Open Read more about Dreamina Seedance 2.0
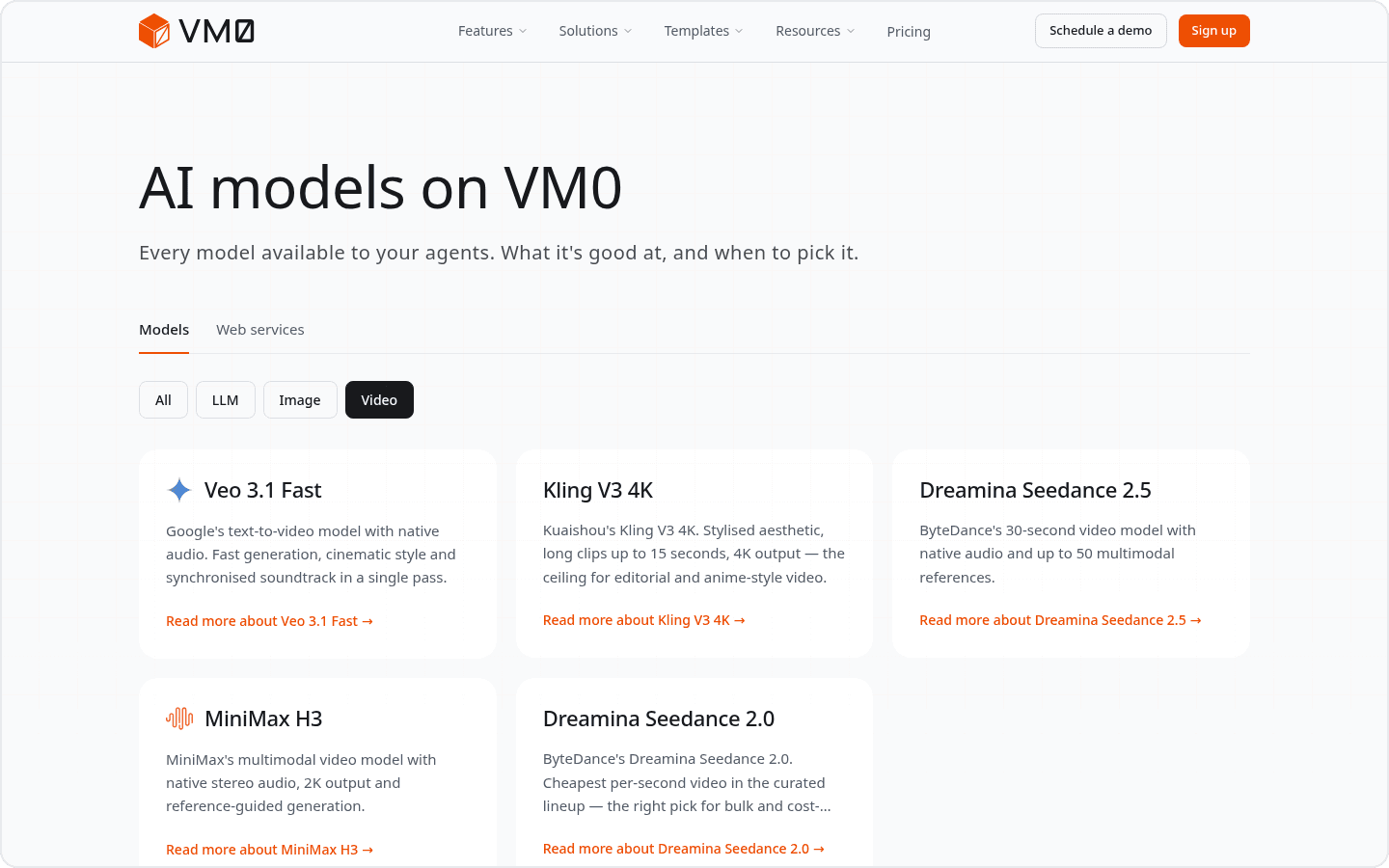The width and height of the screenshot is (1389, 868). [684, 849]
